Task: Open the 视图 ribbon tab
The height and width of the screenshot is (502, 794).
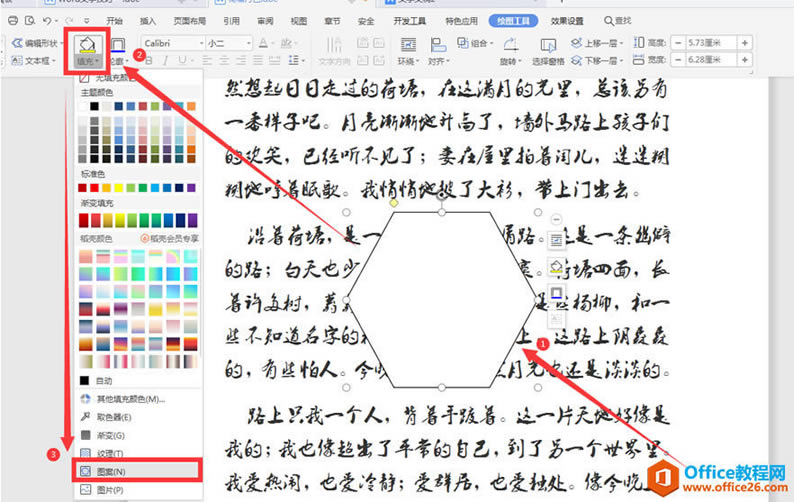Action: [299, 21]
